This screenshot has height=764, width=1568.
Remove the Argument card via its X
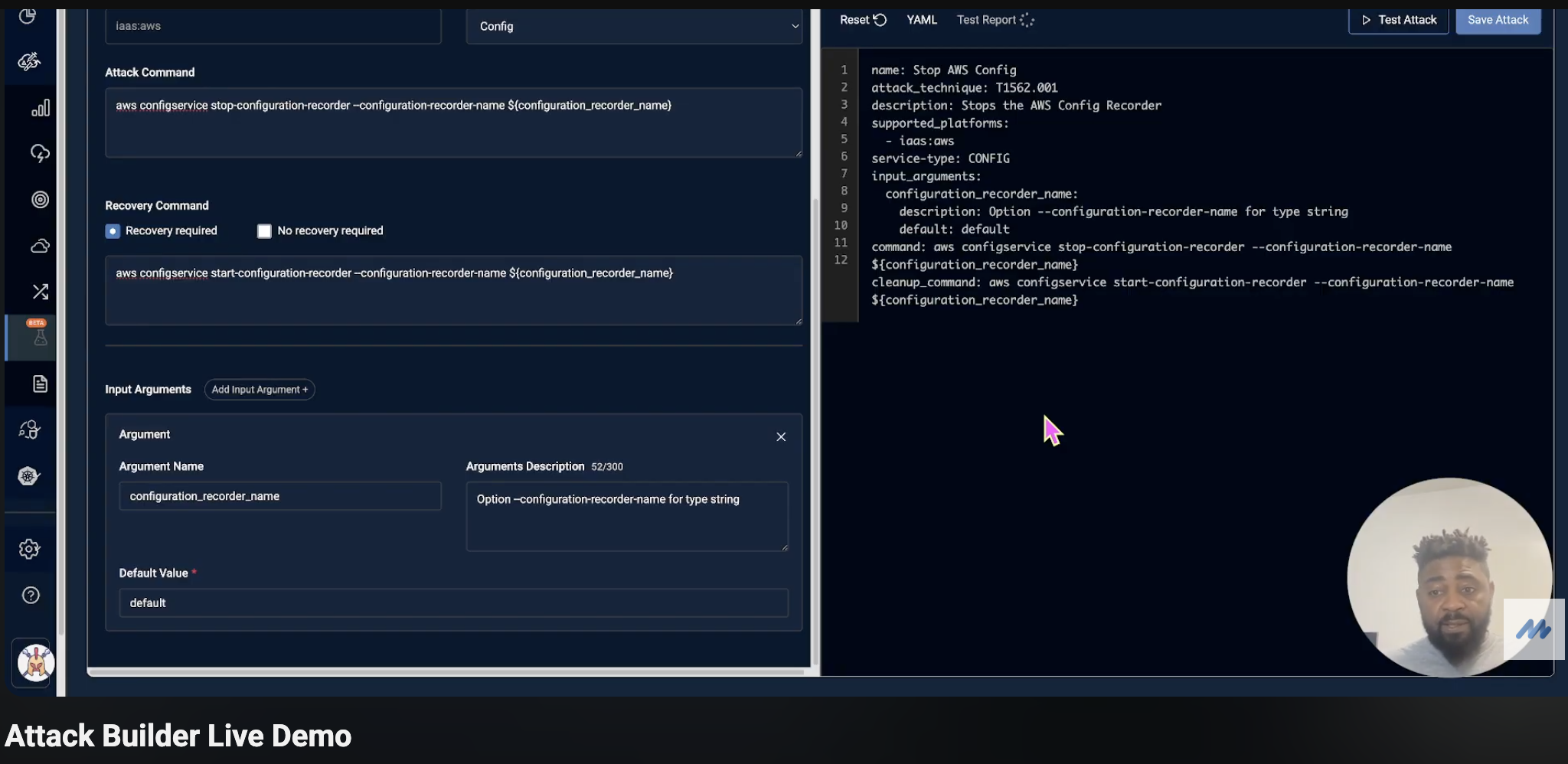(x=780, y=436)
